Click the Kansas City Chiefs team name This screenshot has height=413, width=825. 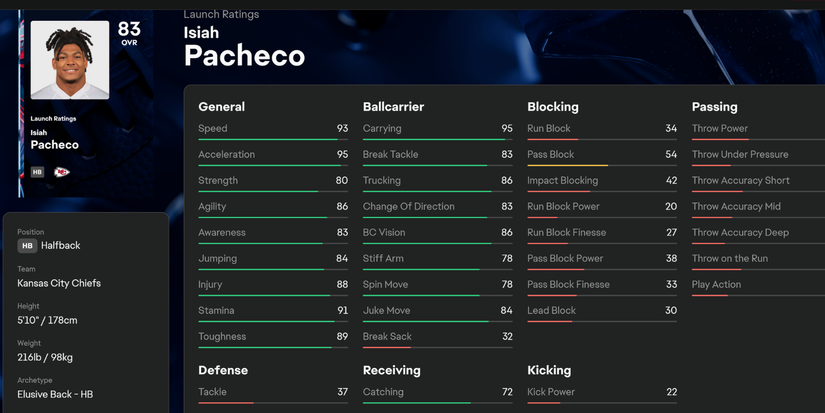(59, 283)
